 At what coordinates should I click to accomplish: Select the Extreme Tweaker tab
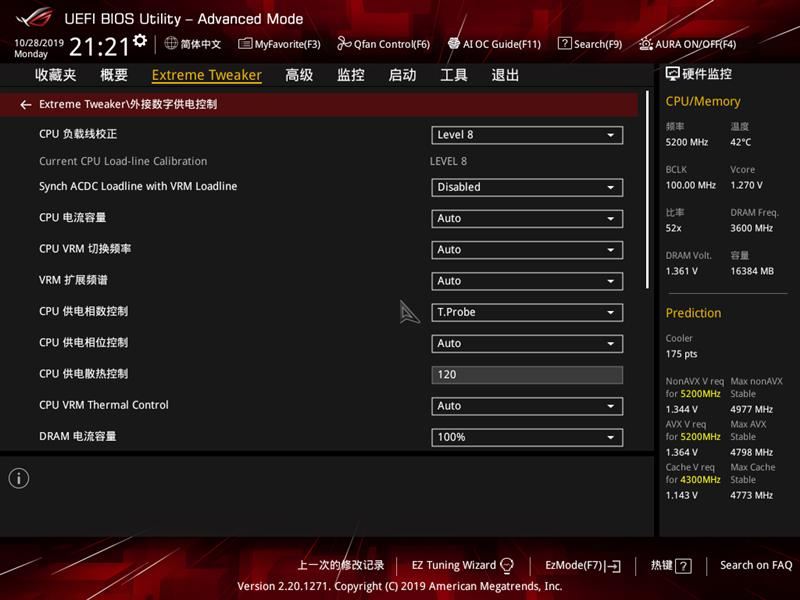[x=207, y=75]
